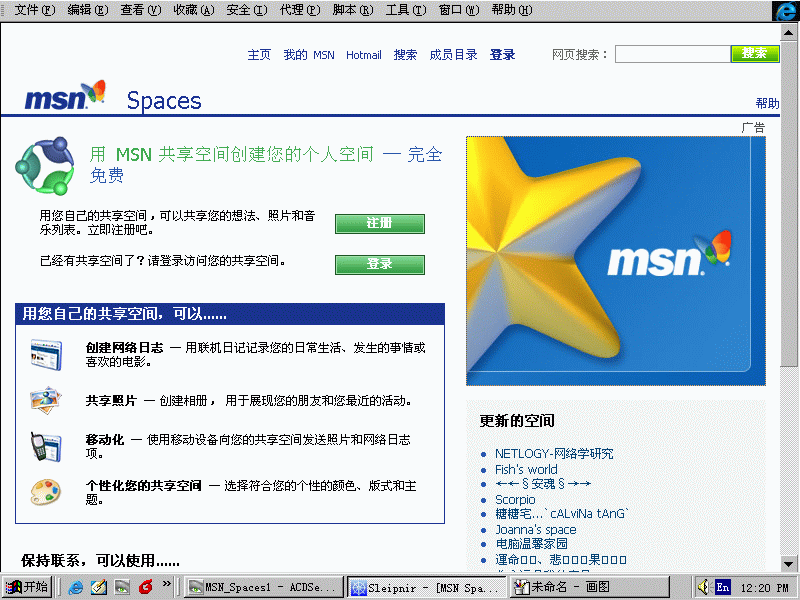Screen dimensions: 800x600
Task: Click the 广告 label
Action: point(753,128)
